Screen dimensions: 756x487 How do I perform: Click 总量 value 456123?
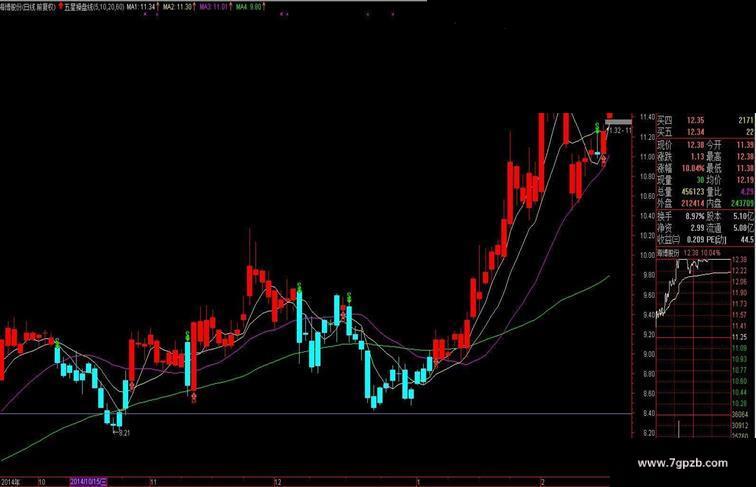[693, 191]
